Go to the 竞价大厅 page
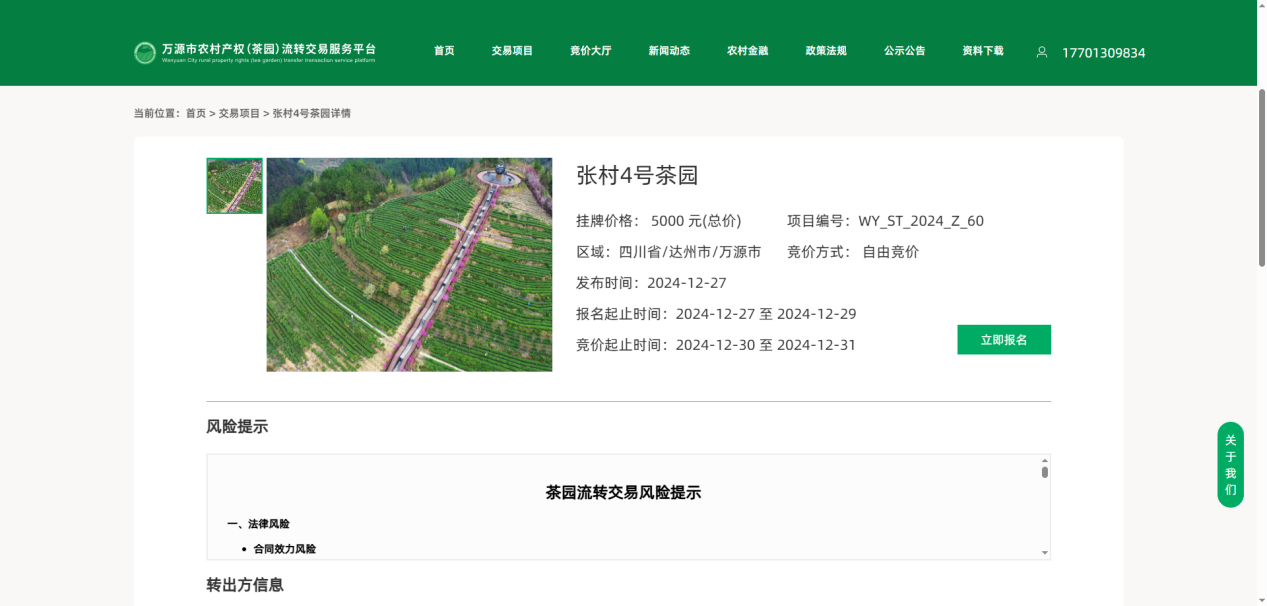 590,51
